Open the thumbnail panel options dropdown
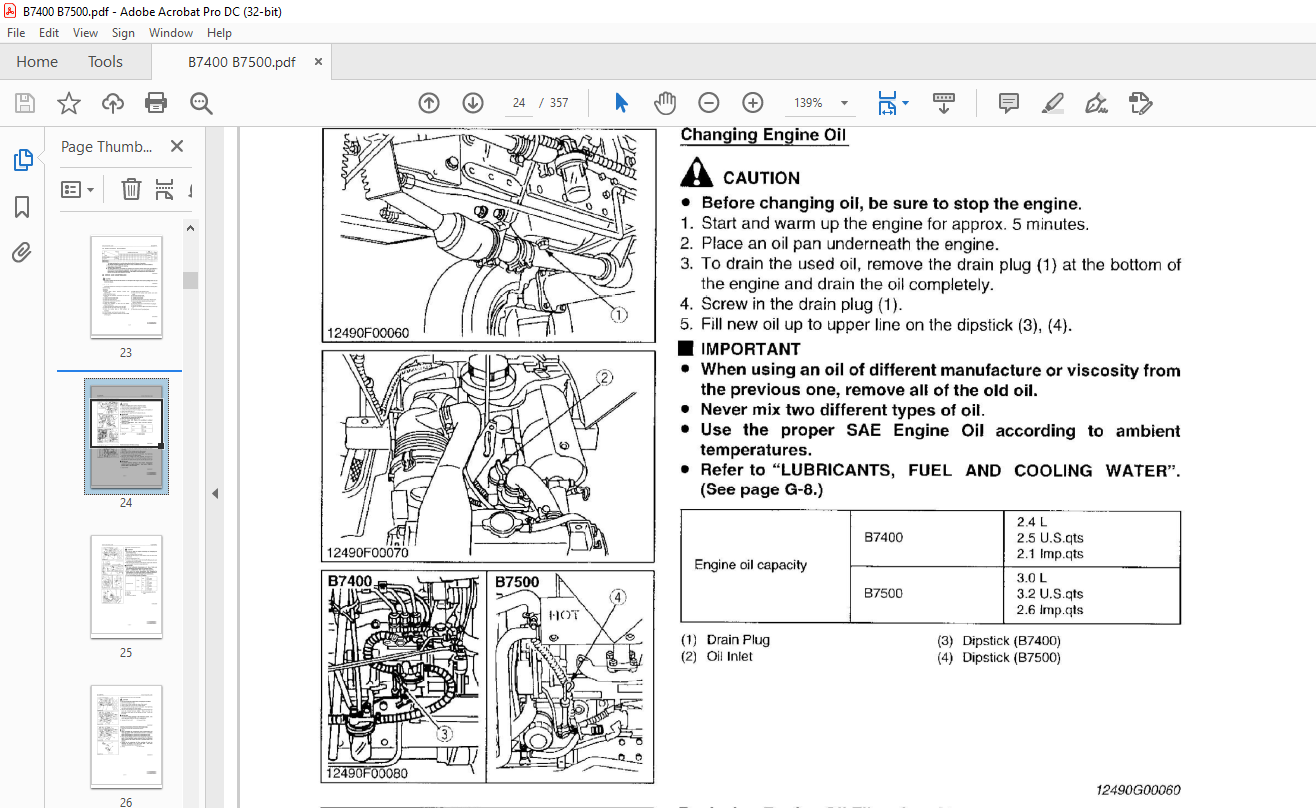The height and width of the screenshot is (808, 1316). pyautogui.click(x=78, y=189)
